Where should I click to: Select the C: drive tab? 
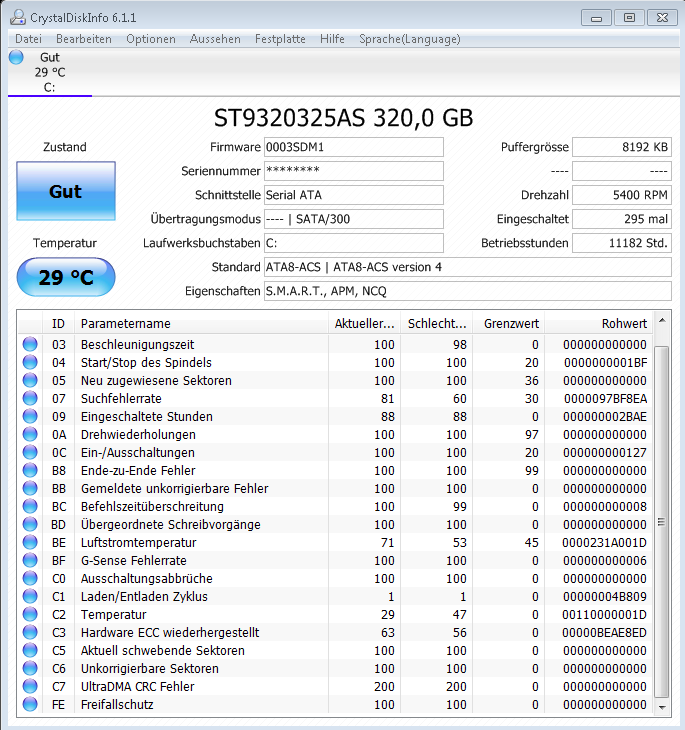pos(50,72)
